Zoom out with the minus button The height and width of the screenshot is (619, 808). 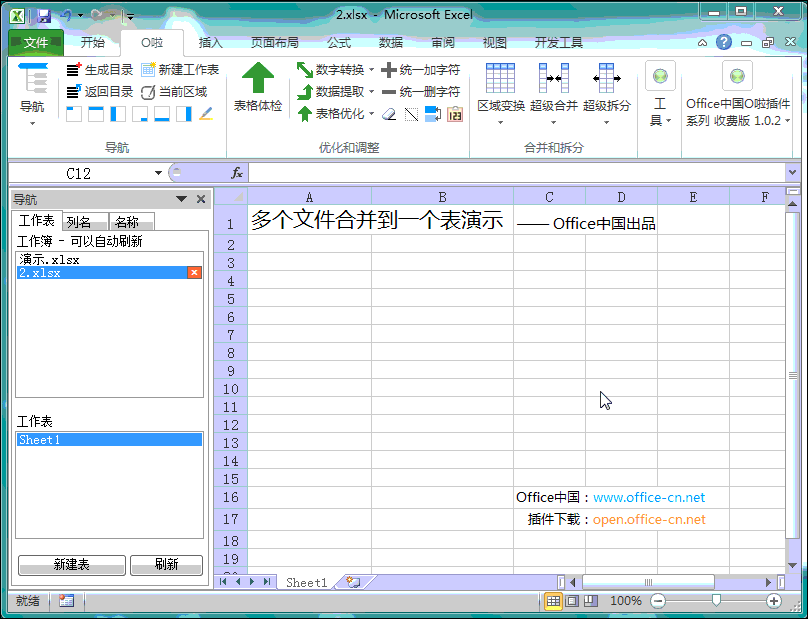pos(658,600)
